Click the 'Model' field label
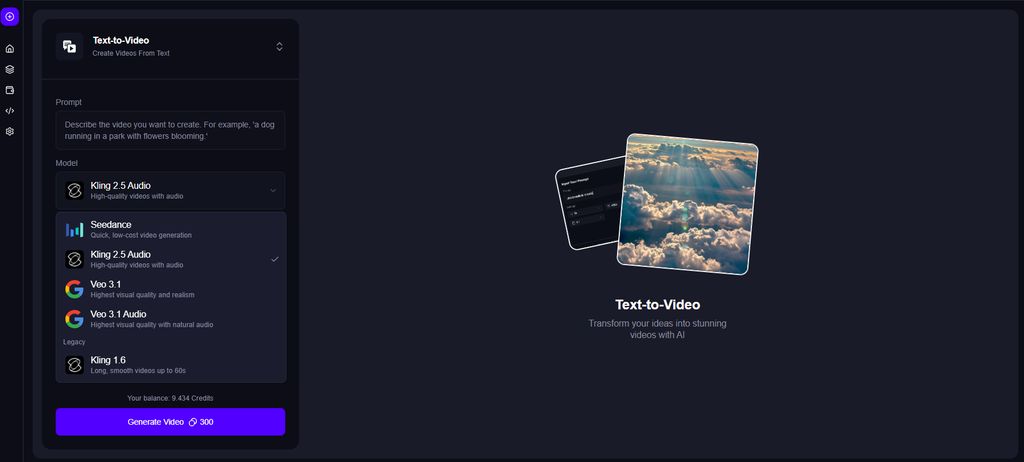Screen dimensions: 1024x462 pyautogui.click(x=66, y=163)
